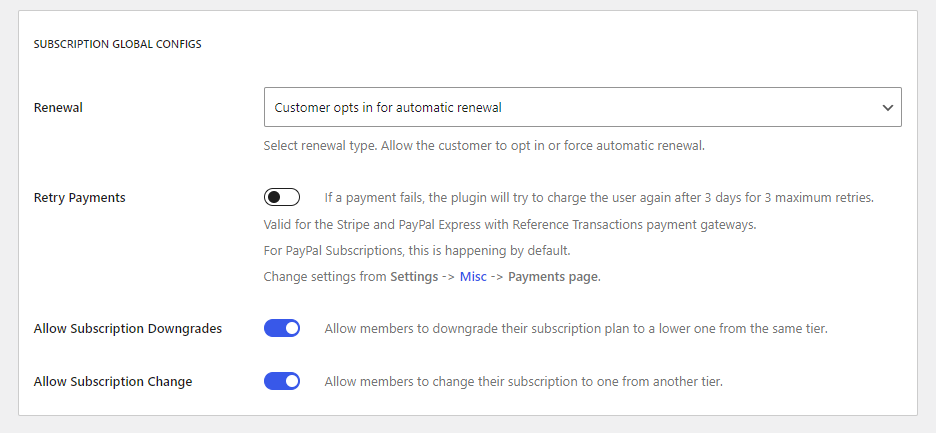Select the Allow Subscription Downgrades label
936x433 pixels.
click(x=128, y=328)
